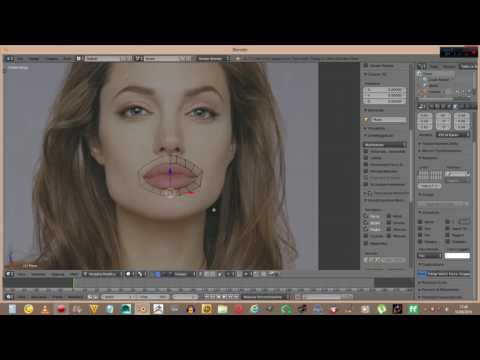Image resolution: width=480 pixels, height=360 pixels.
Task: Click the object icon beside the Item name field
Action: coord(366,119)
